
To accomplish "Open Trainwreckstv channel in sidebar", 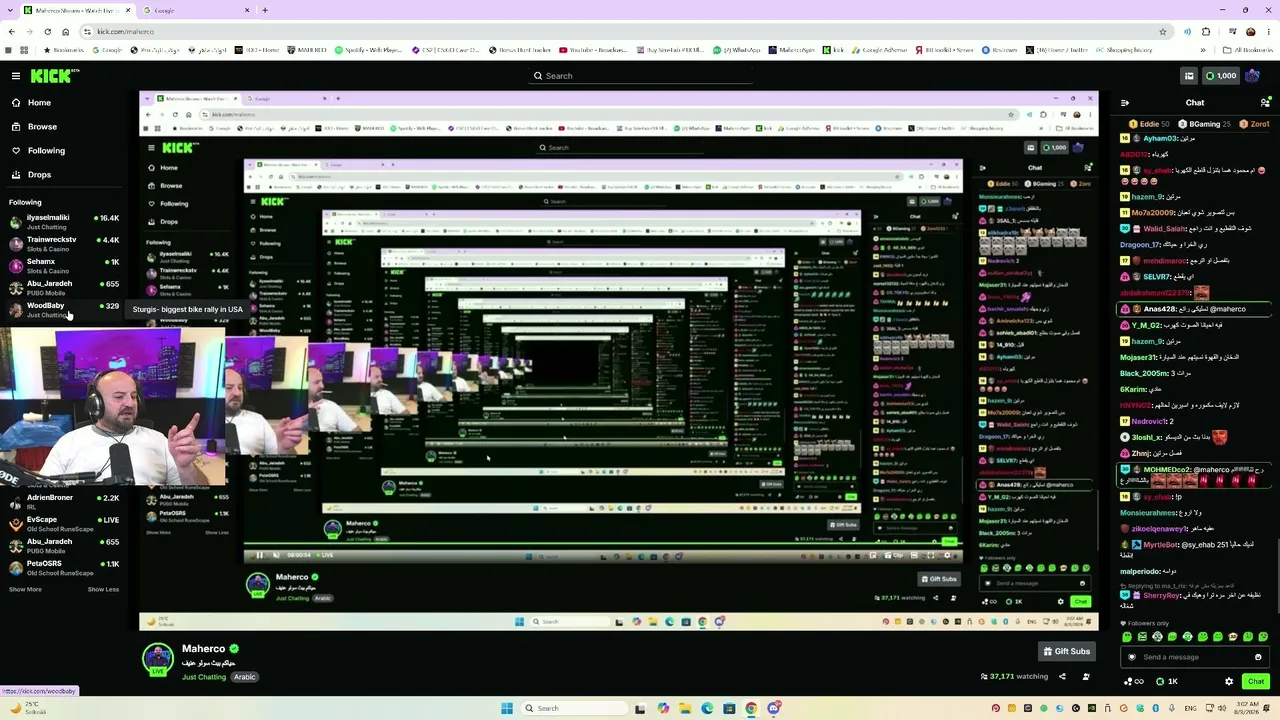I will 64,244.
